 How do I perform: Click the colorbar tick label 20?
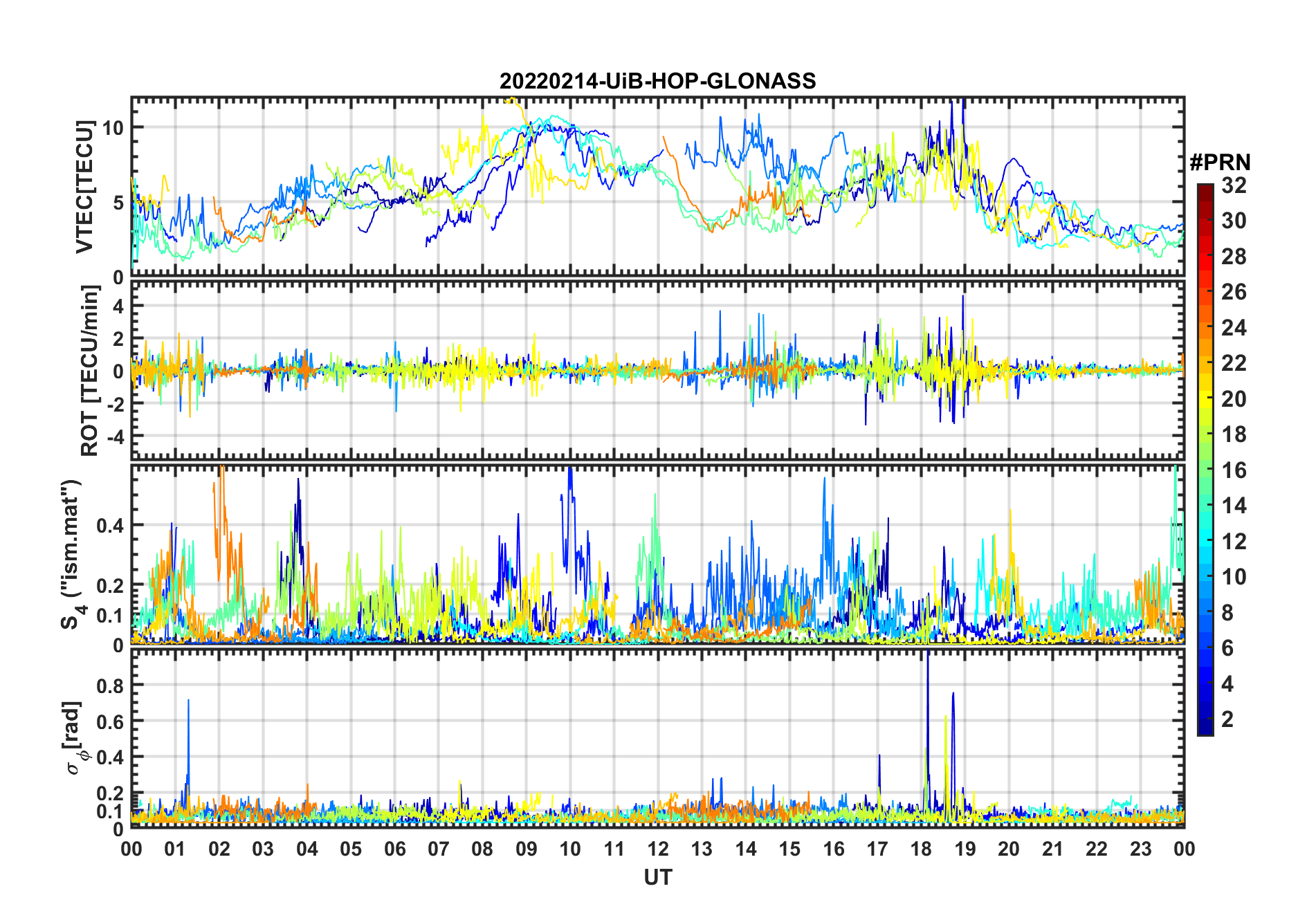pos(1234,399)
